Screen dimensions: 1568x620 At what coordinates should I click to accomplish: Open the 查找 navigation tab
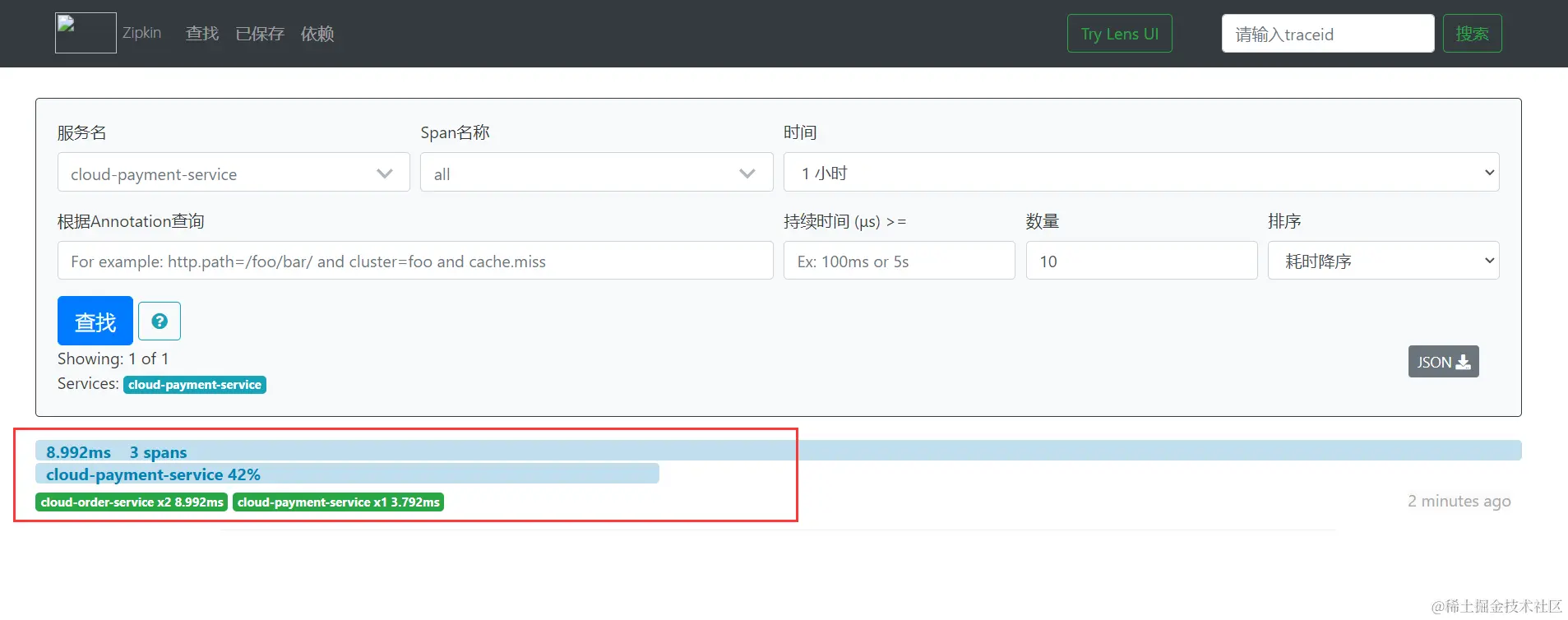(x=202, y=34)
